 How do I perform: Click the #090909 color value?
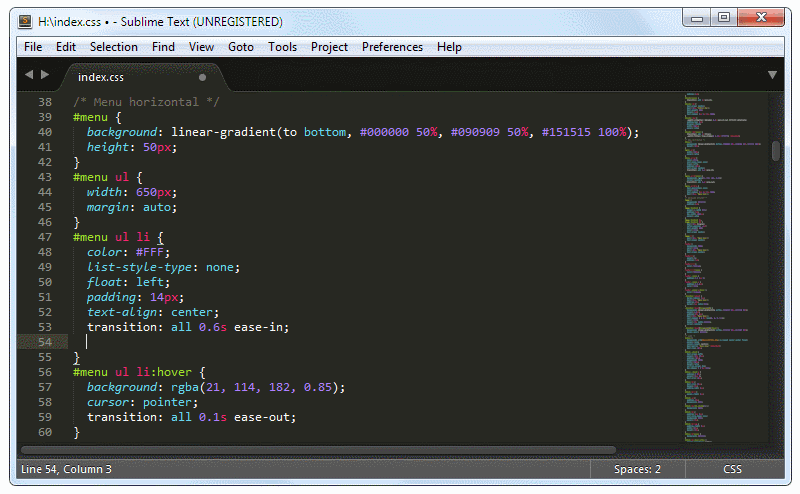tap(475, 132)
